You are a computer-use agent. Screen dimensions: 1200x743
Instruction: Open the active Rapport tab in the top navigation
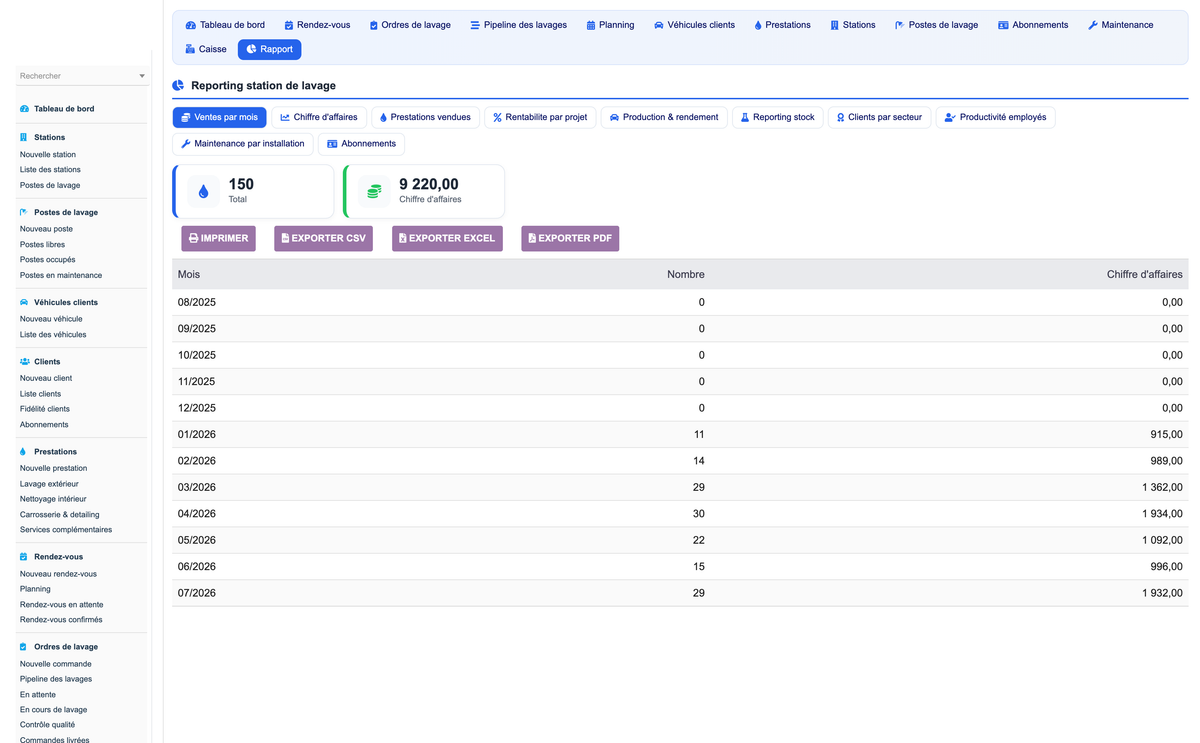click(x=270, y=49)
